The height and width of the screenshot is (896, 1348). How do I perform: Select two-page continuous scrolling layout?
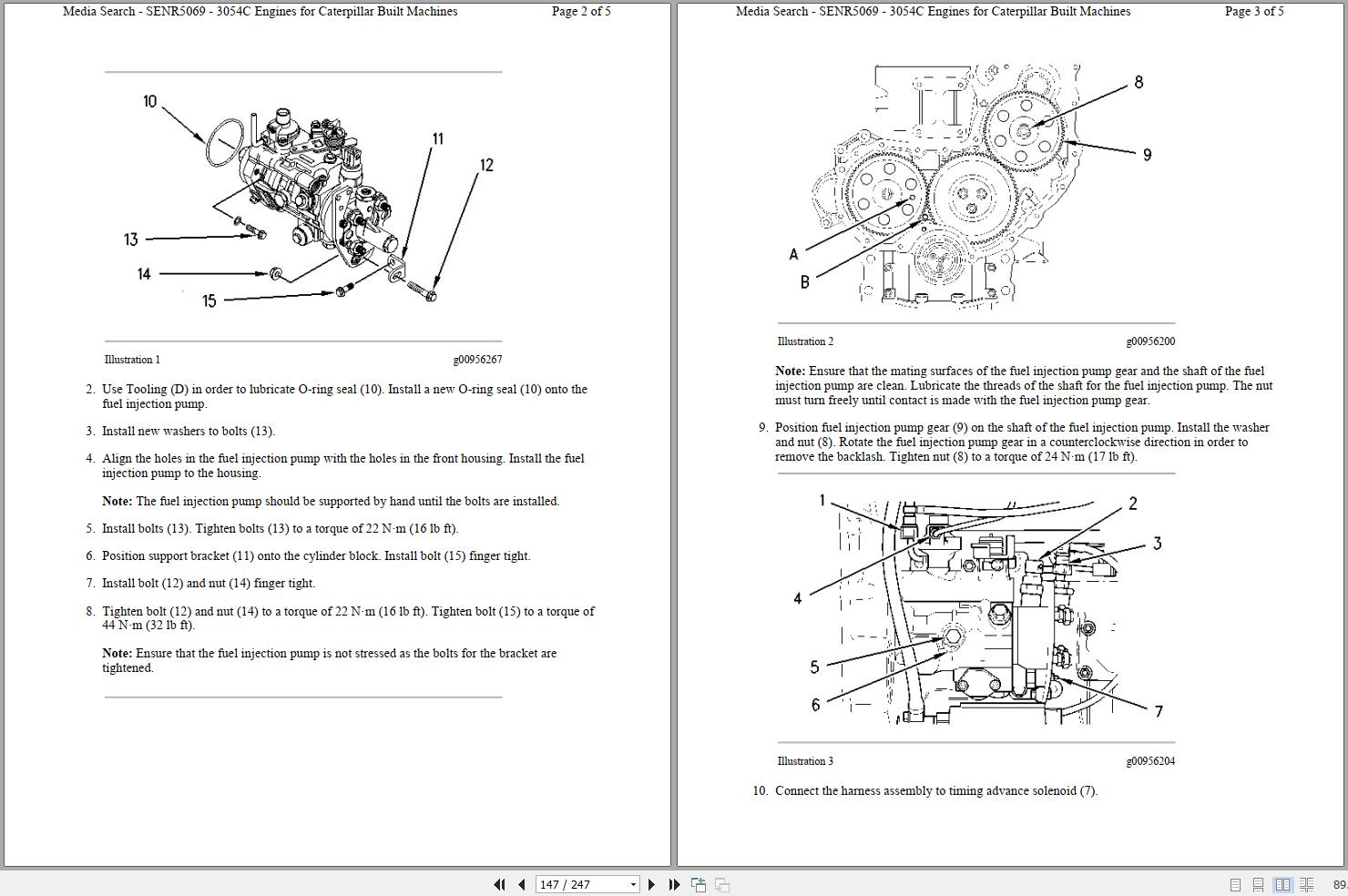[1306, 884]
